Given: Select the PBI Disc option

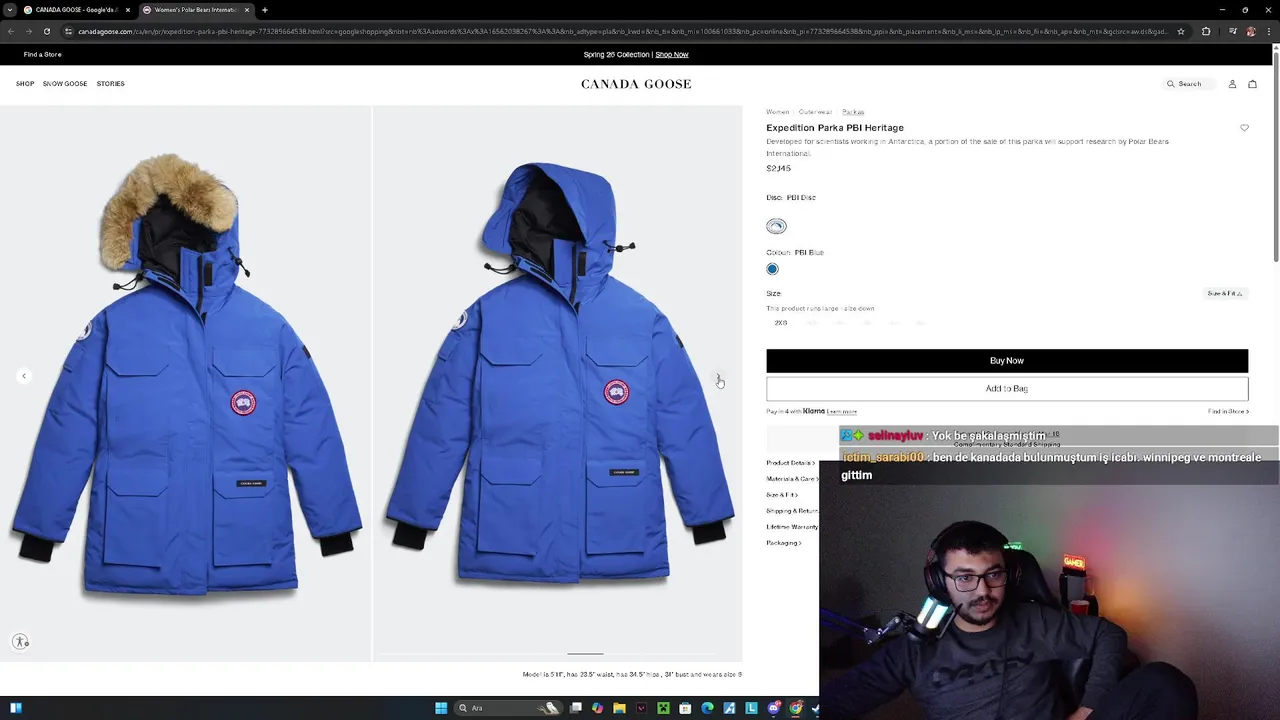Looking at the screenshot, I should click(x=777, y=226).
